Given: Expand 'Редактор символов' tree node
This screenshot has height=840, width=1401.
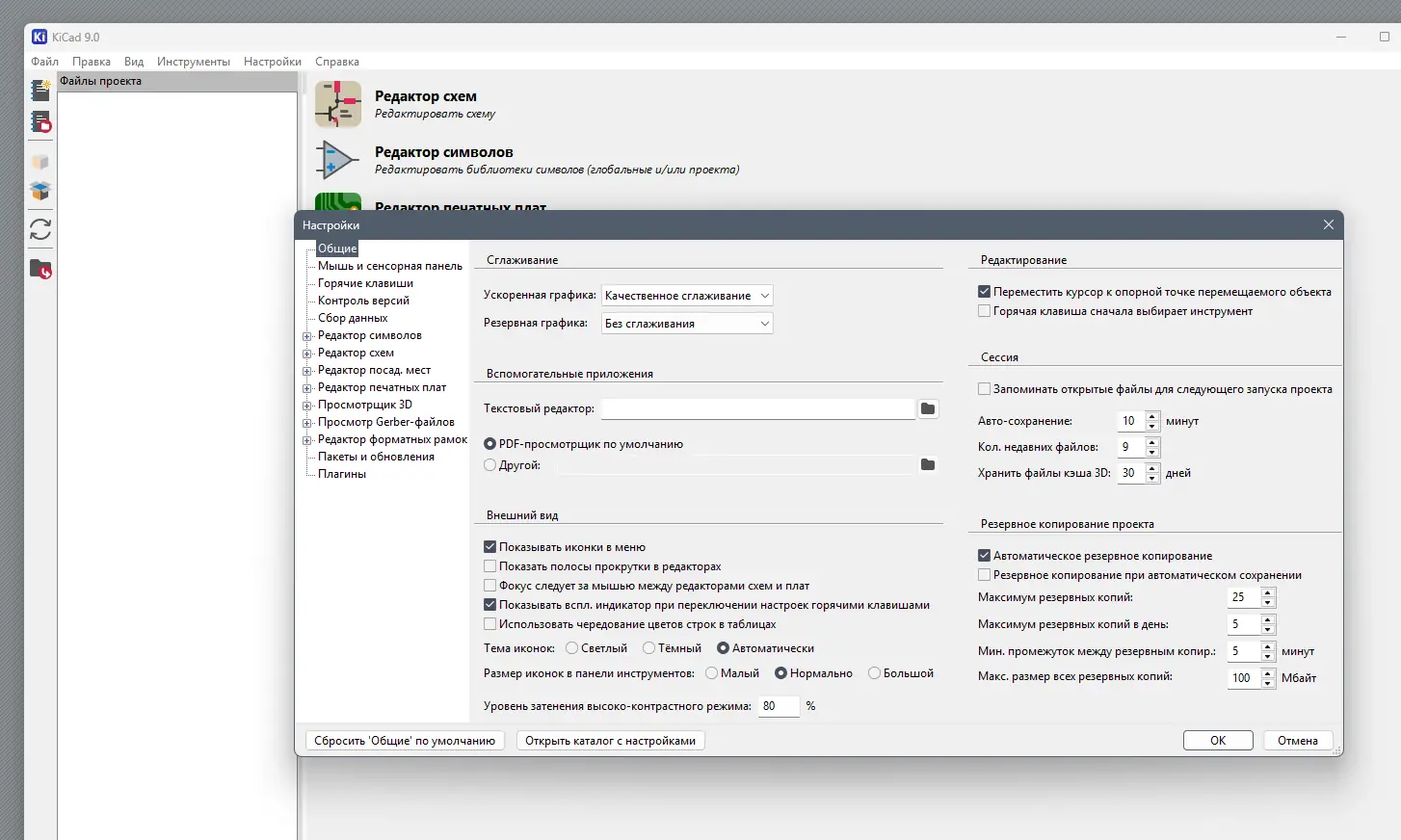Looking at the screenshot, I should [307, 336].
